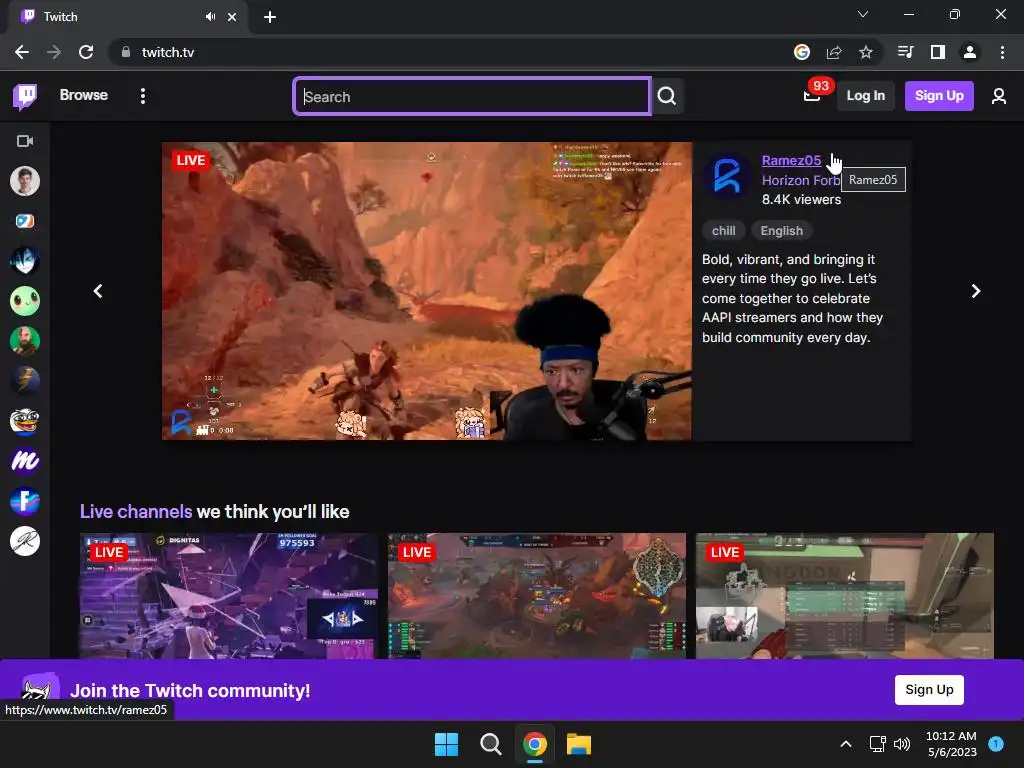Click the Ramez05 channel avatar in the carousel
The image size is (1024, 768).
pos(727,176)
